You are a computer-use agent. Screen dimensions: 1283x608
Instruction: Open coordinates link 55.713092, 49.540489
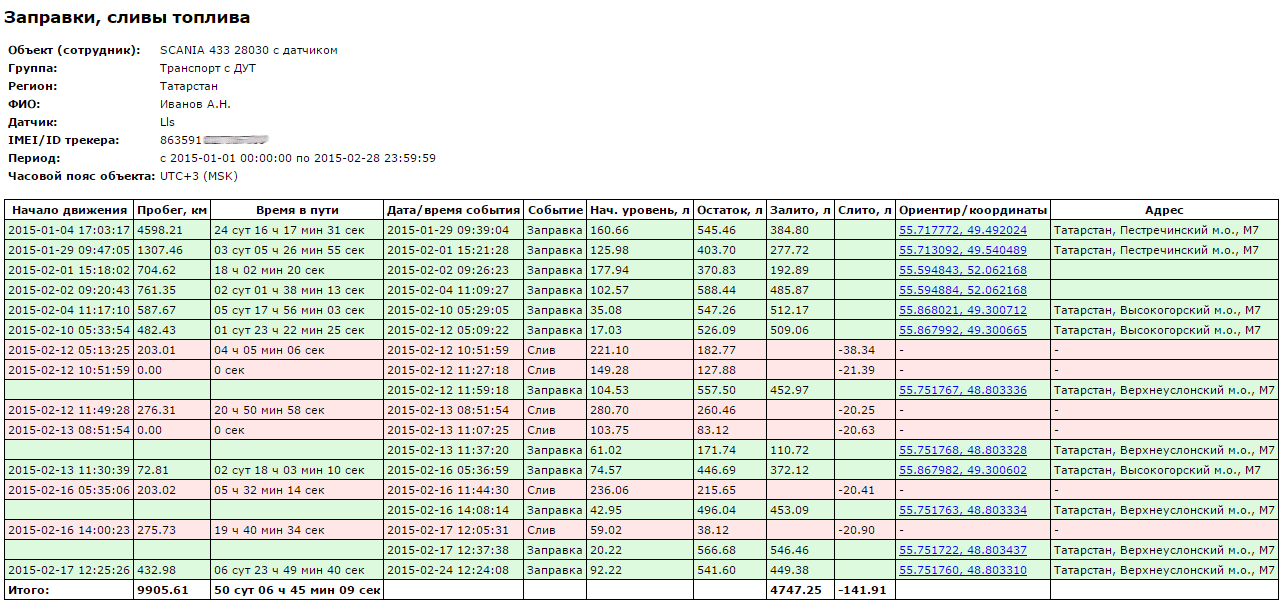962,250
